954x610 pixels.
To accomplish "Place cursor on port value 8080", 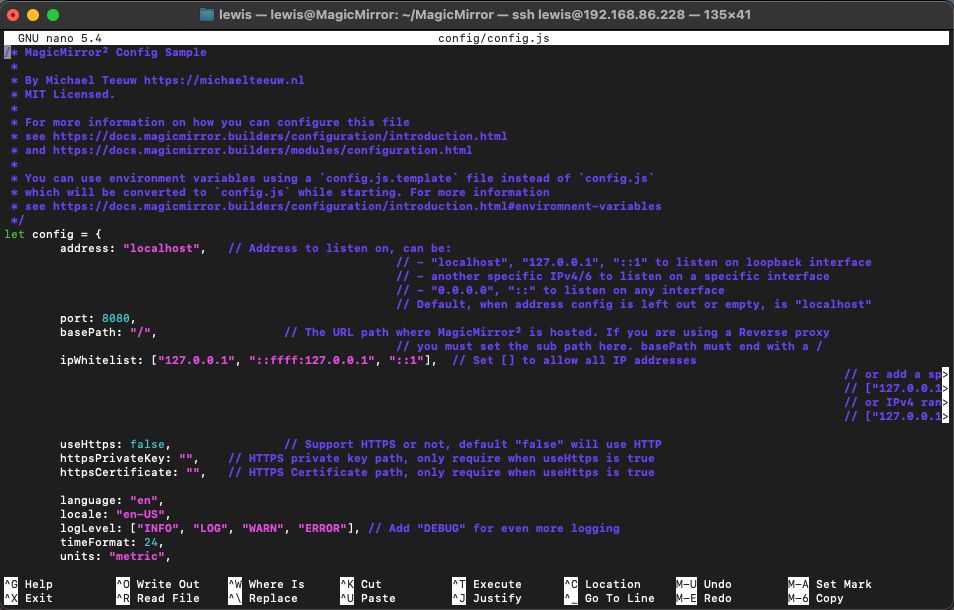I will (116, 318).
